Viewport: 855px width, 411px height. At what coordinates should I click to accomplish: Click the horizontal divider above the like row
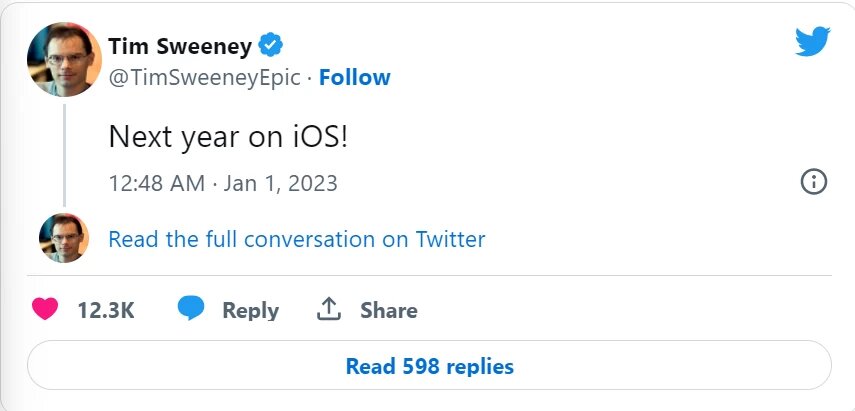coord(429,275)
